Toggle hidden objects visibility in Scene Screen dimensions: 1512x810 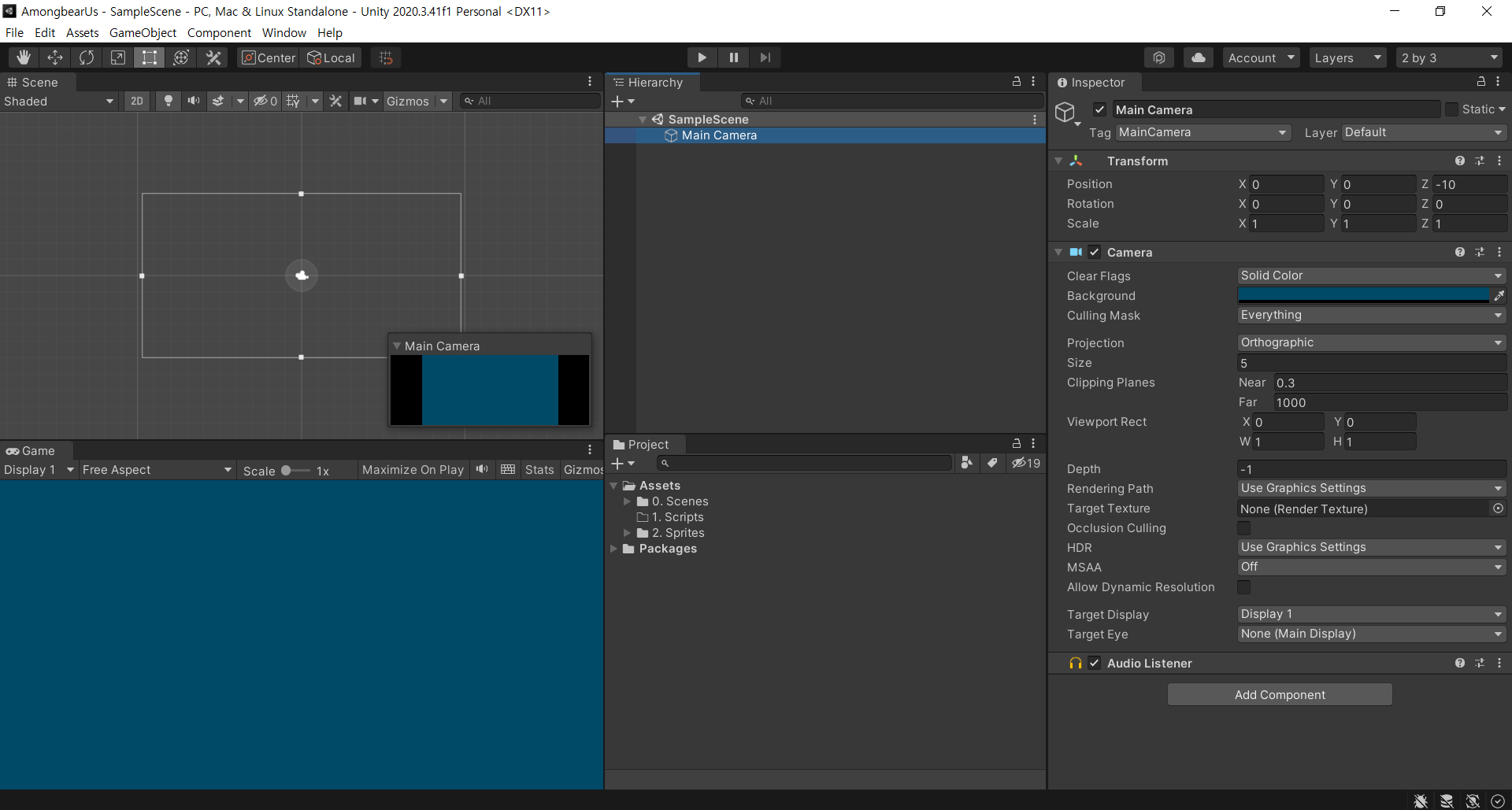click(x=265, y=101)
